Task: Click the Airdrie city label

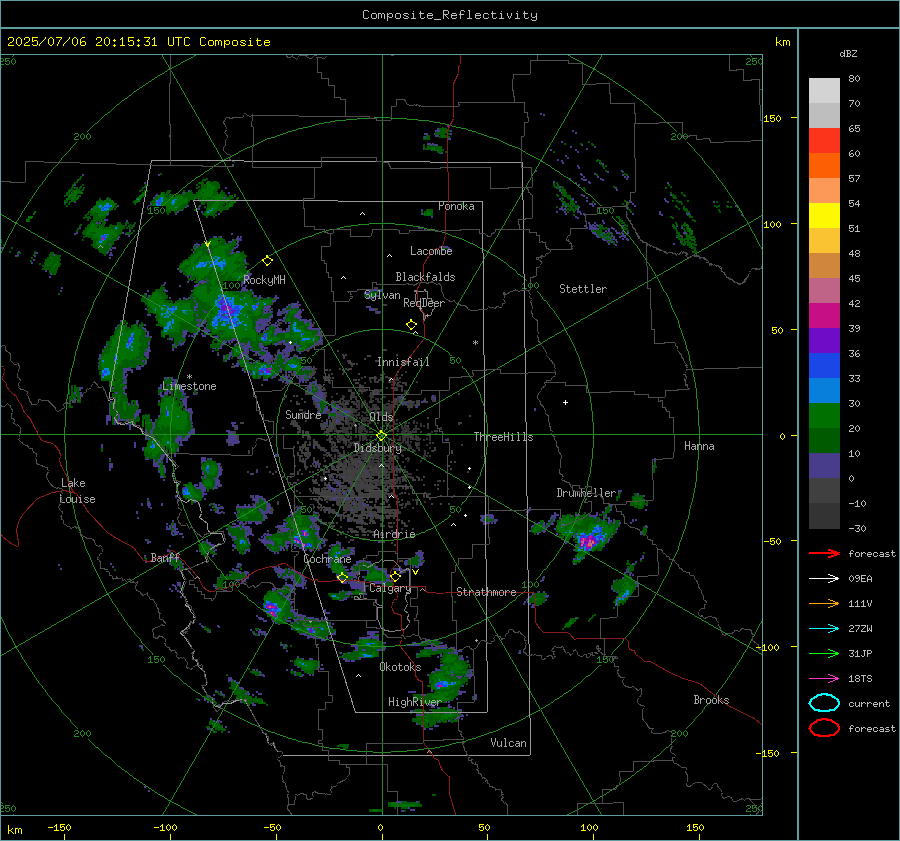Action: click(x=394, y=534)
